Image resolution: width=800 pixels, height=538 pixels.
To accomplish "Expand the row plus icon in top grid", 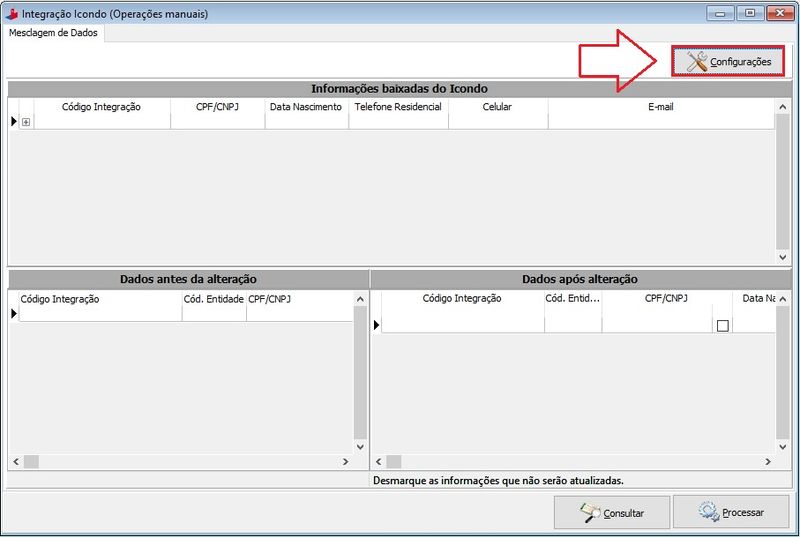I will (26, 122).
